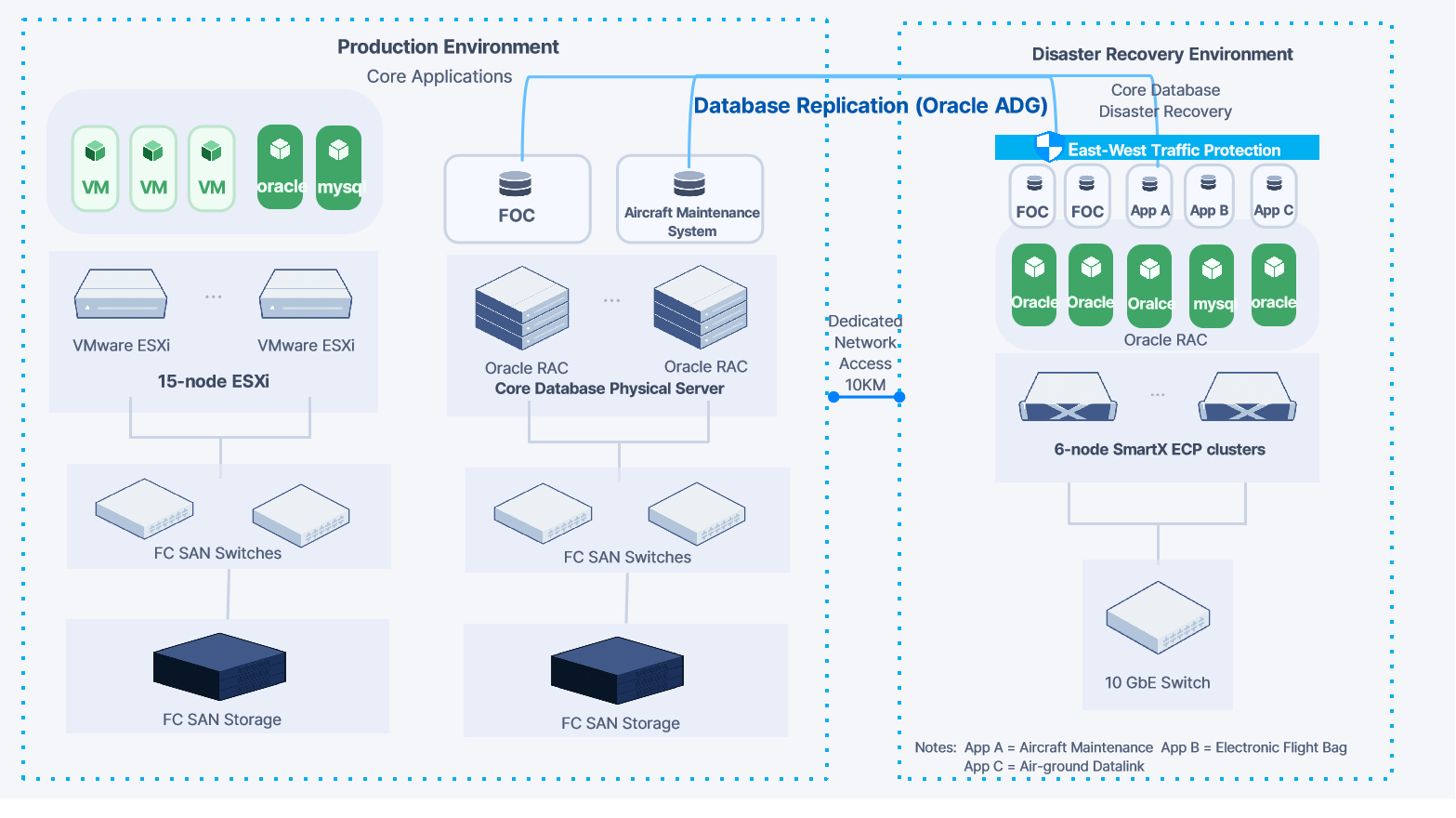Click the left SmartX ECP cluster node icon
Screen dimensions: 1456x818
(x=1068, y=398)
